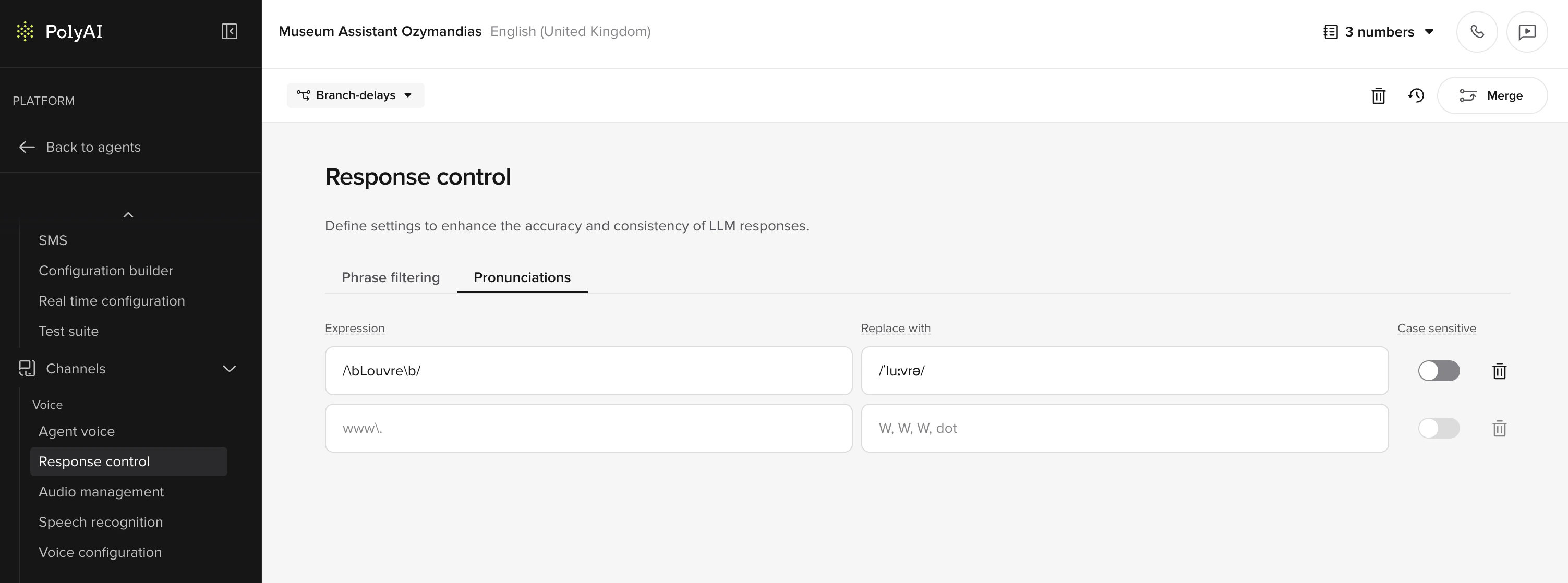Open the chat preview icon

click(x=1527, y=32)
